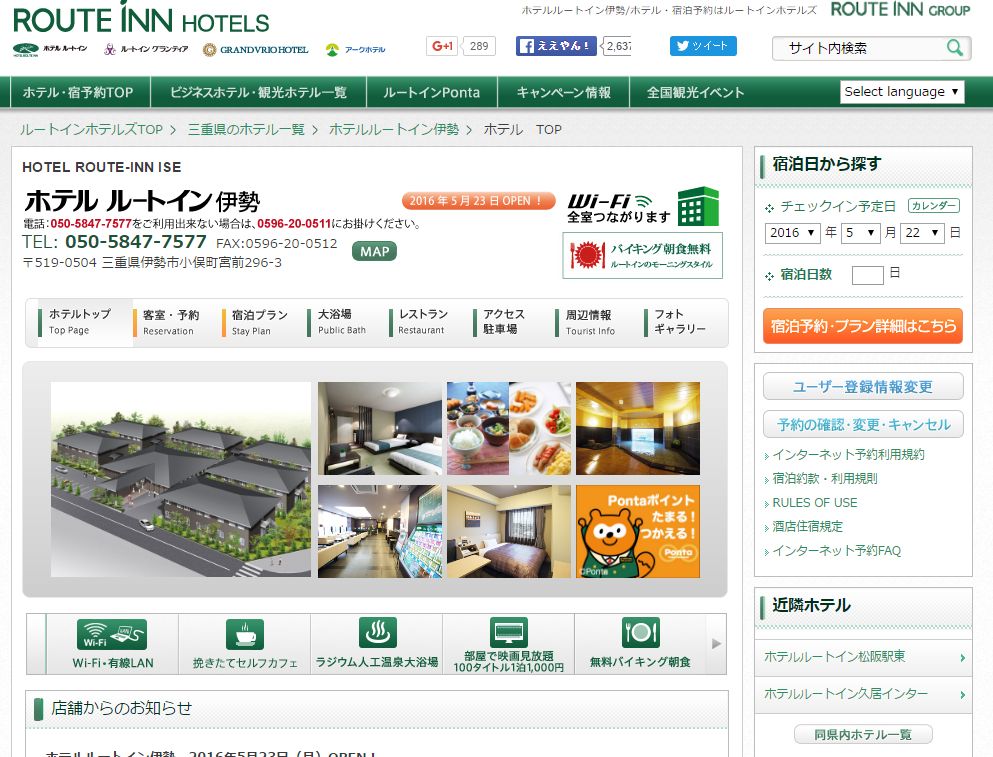Open the restaurant interior photo thumbnail
993x757 pixels.
pos(380,531)
